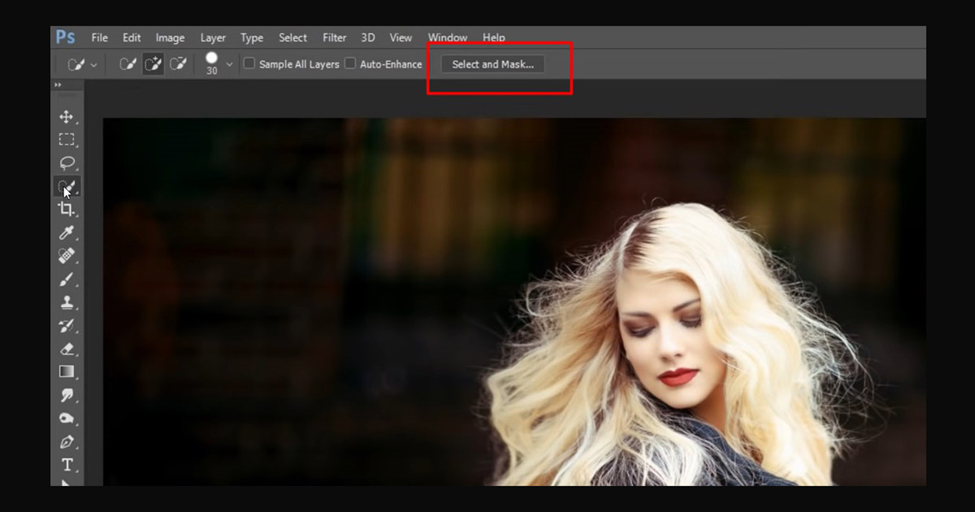Screen dimensions: 975x512
Task: Pick the Eyedropper tool
Action: pyautogui.click(x=66, y=233)
